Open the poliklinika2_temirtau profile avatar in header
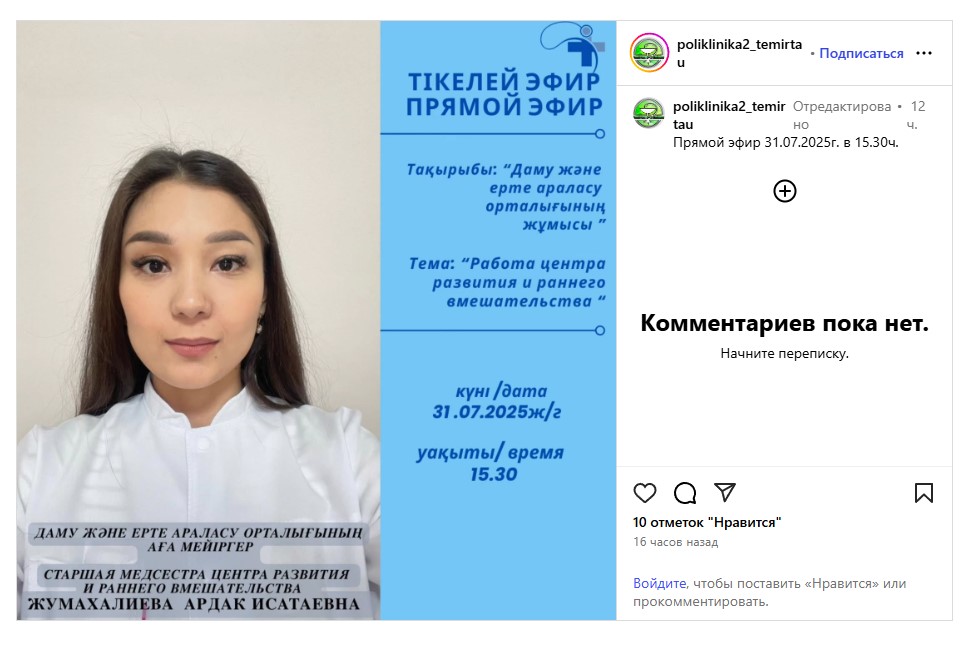 coord(649,53)
